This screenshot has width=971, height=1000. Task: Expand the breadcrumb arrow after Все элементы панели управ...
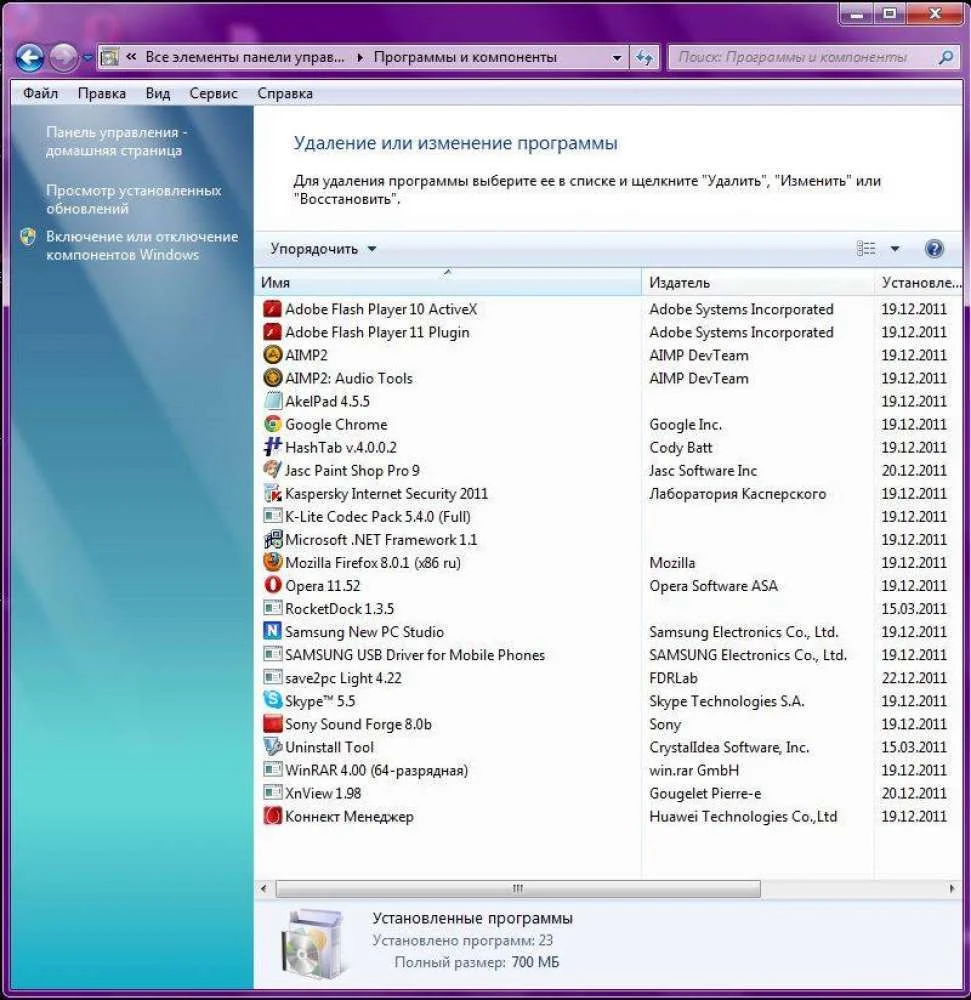tap(360, 57)
